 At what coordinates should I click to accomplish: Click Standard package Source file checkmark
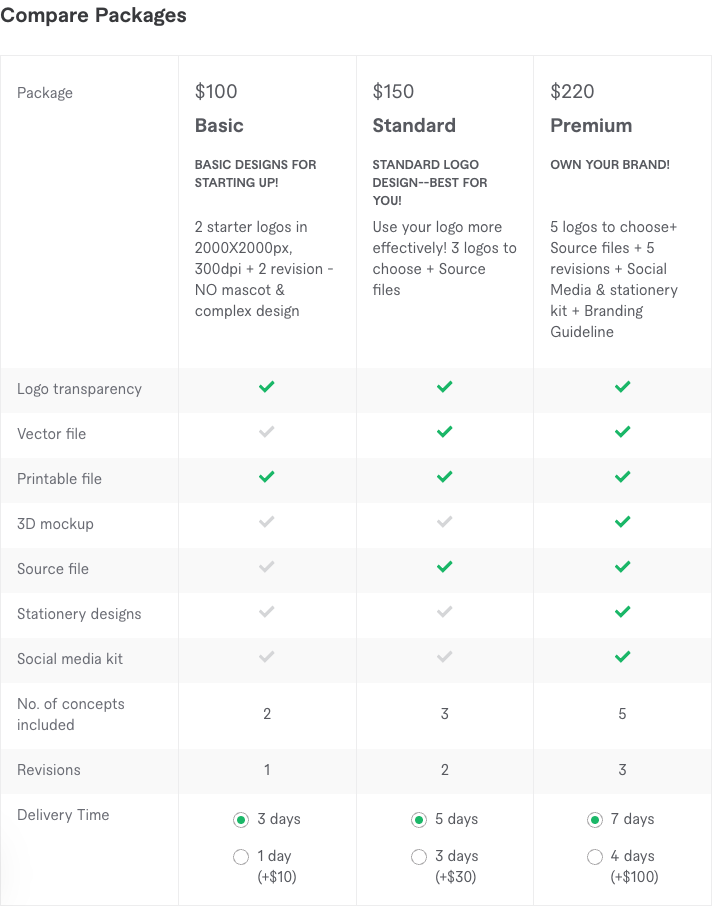(444, 567)
